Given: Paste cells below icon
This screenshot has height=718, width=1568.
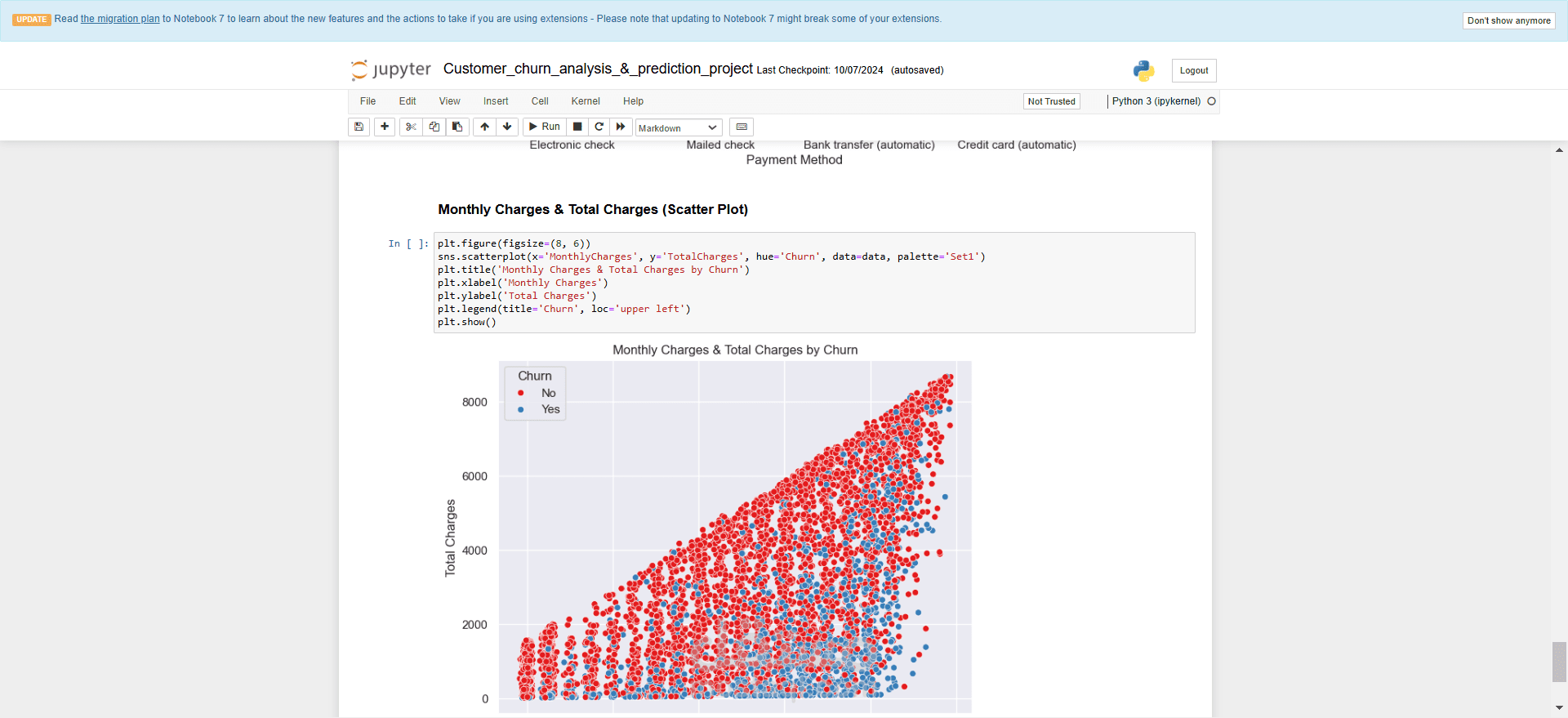Looking at the screenshot, I should click(x=457, y=127).
